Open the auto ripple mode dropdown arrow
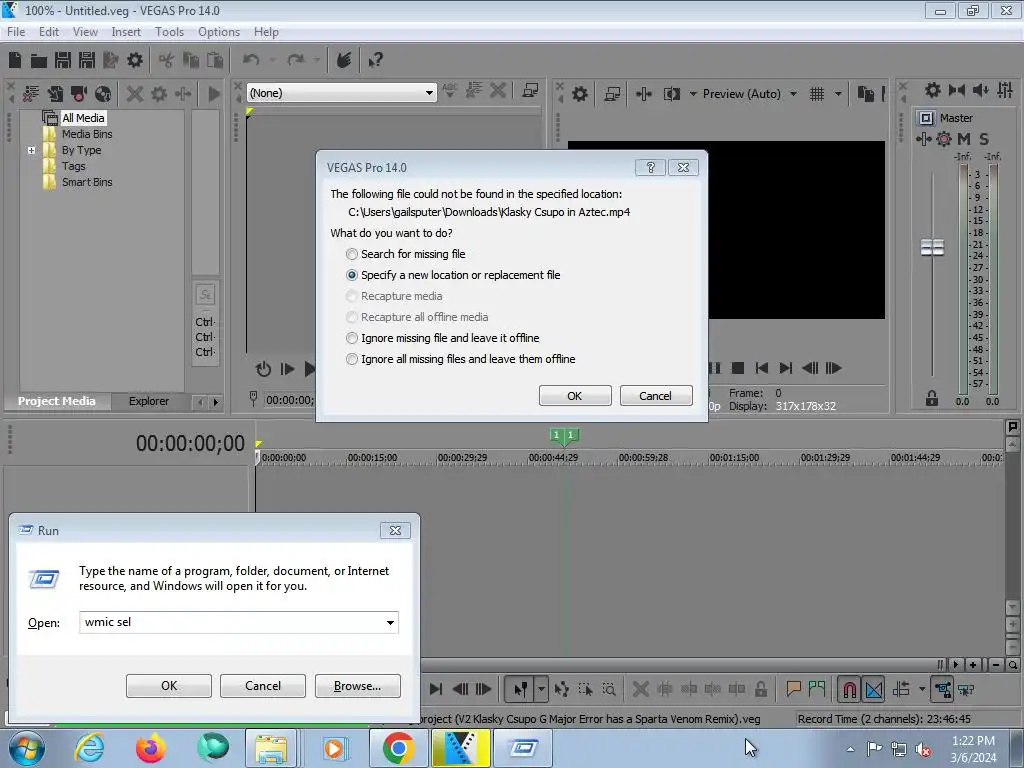The height and width of the screenshot is (768, 1024). 921,689
